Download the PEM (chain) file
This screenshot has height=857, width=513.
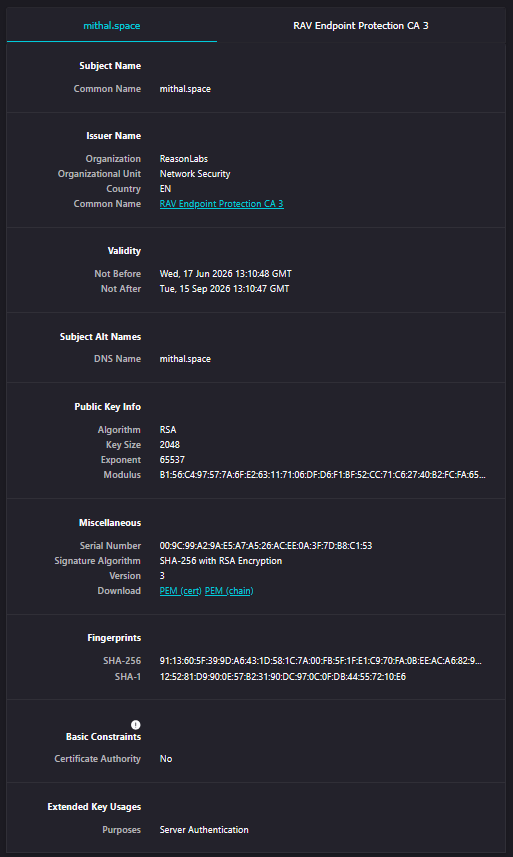[x=229, y=591]
